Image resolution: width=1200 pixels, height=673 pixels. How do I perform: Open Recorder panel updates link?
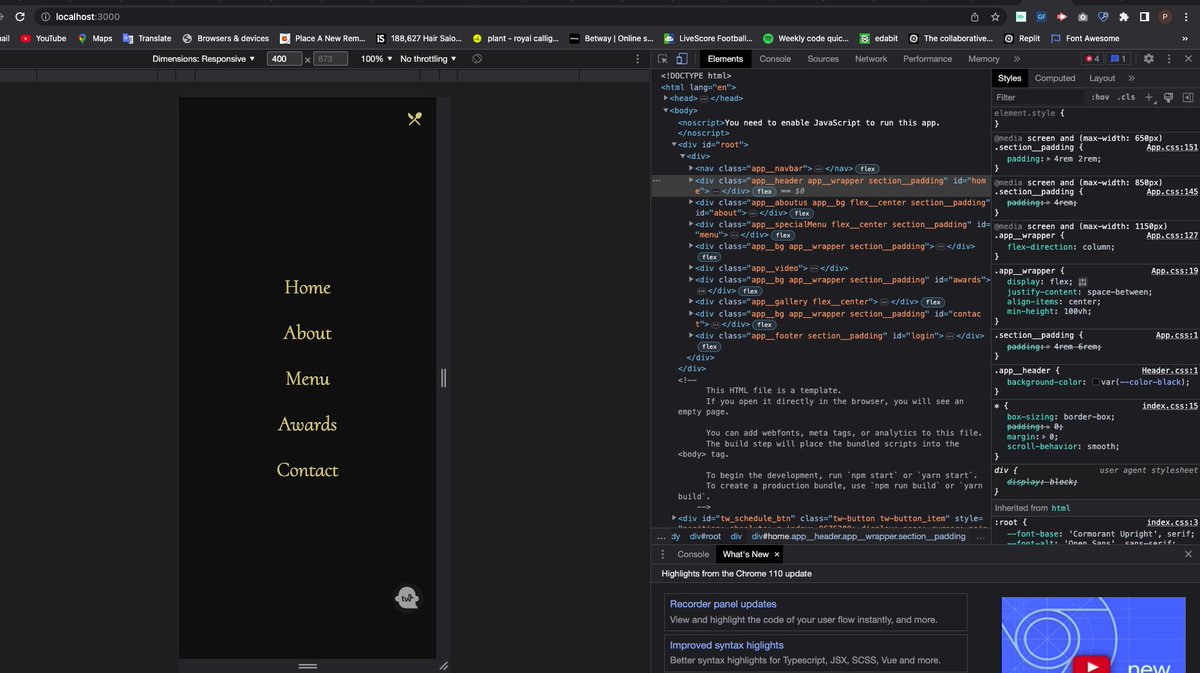(723, 604)
